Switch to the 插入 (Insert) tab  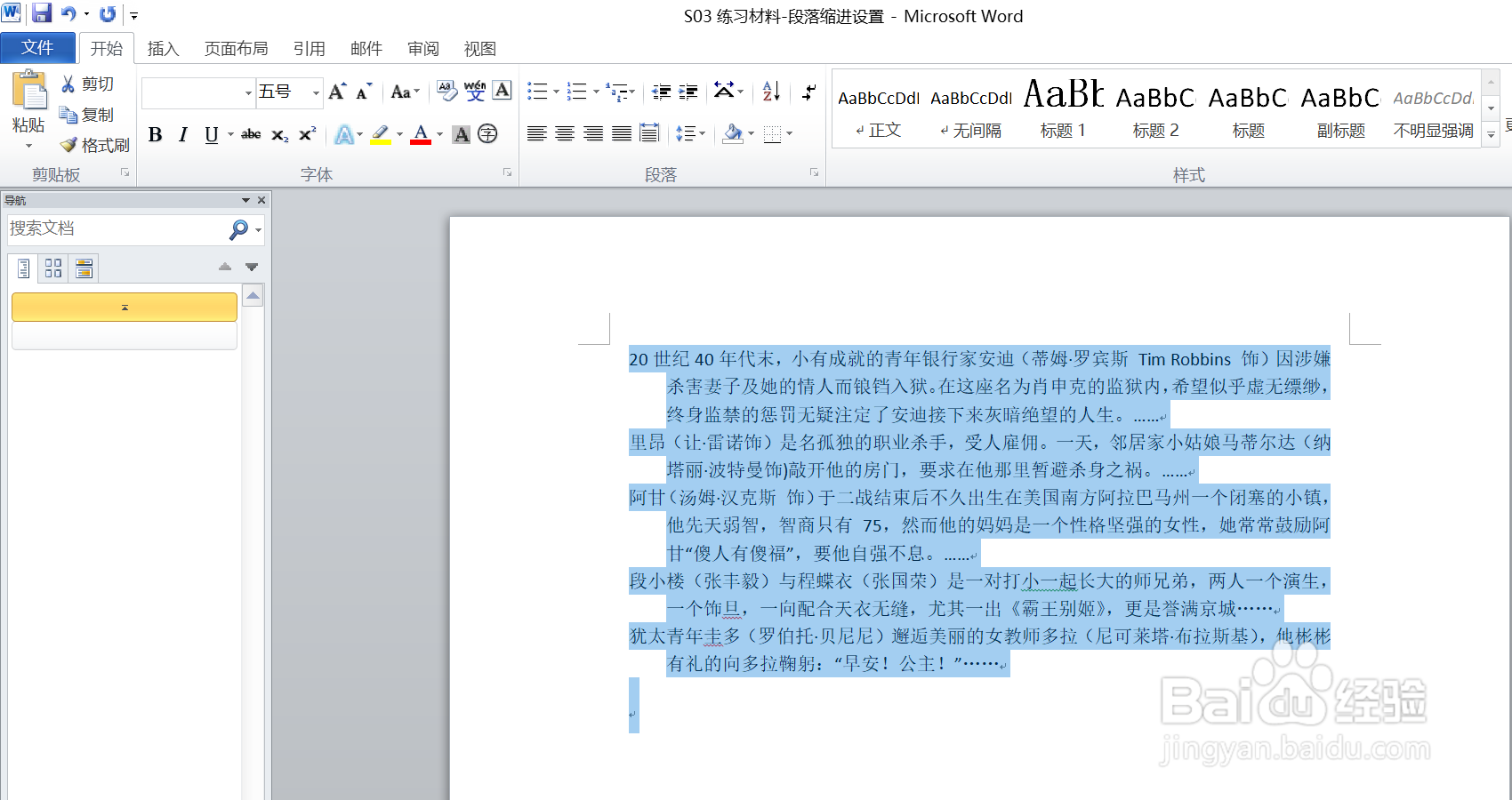tap(163, 49)
